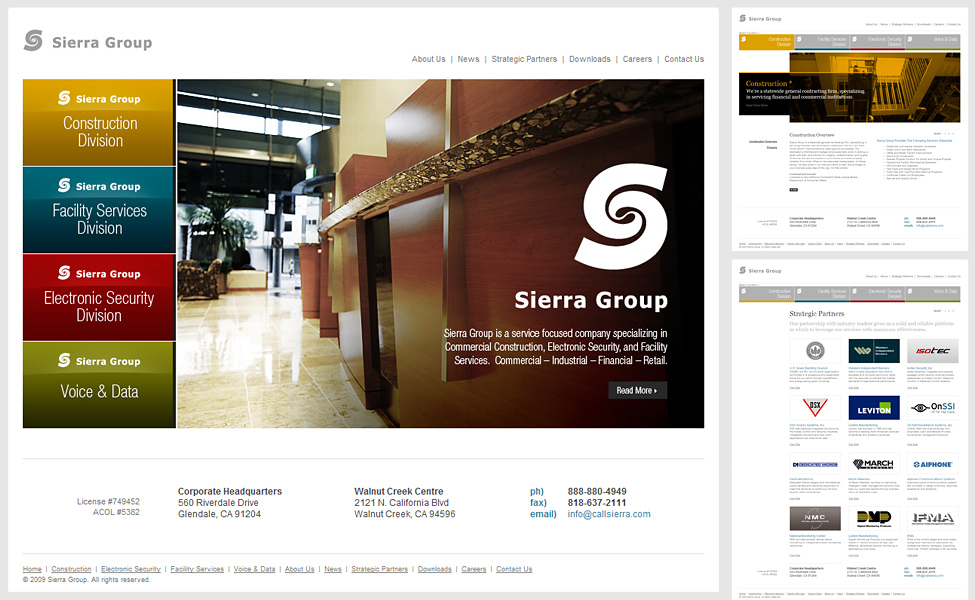The width and height of the screenshot is (975, 600).
Task: Open Downloads in the main top navigation
Action: tap(589, 59)
